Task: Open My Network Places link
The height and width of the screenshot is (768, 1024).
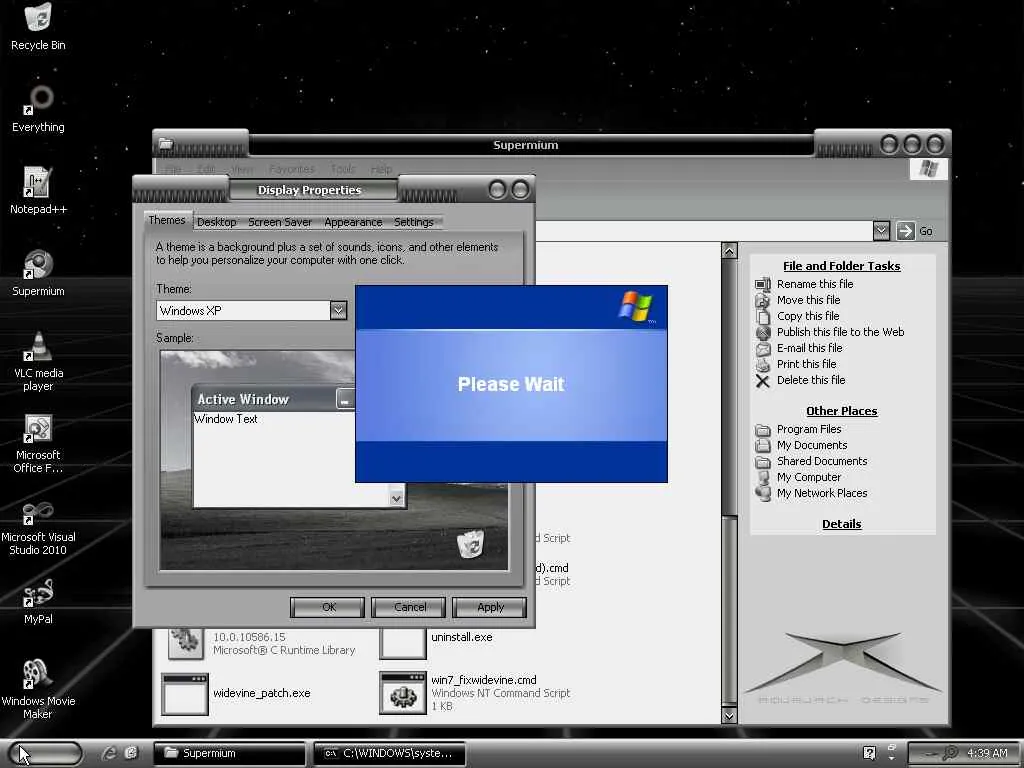Action: (822, 493)
